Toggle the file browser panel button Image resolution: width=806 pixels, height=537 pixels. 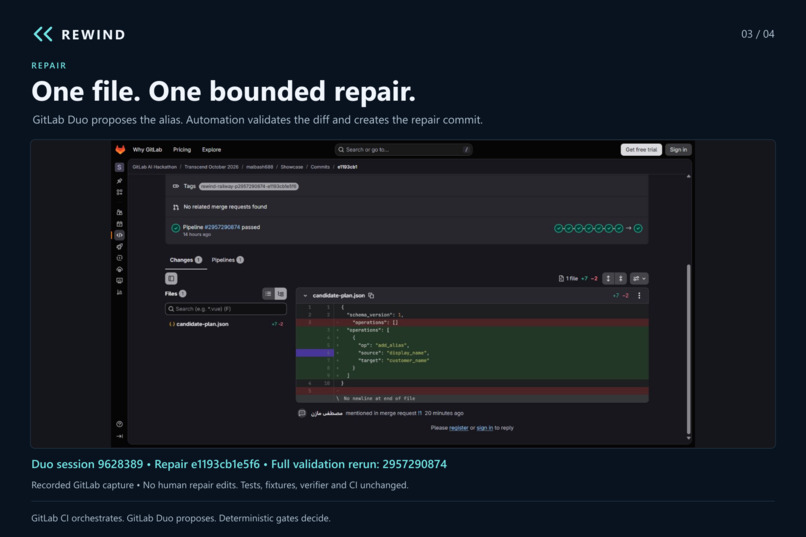coord(171,279)
